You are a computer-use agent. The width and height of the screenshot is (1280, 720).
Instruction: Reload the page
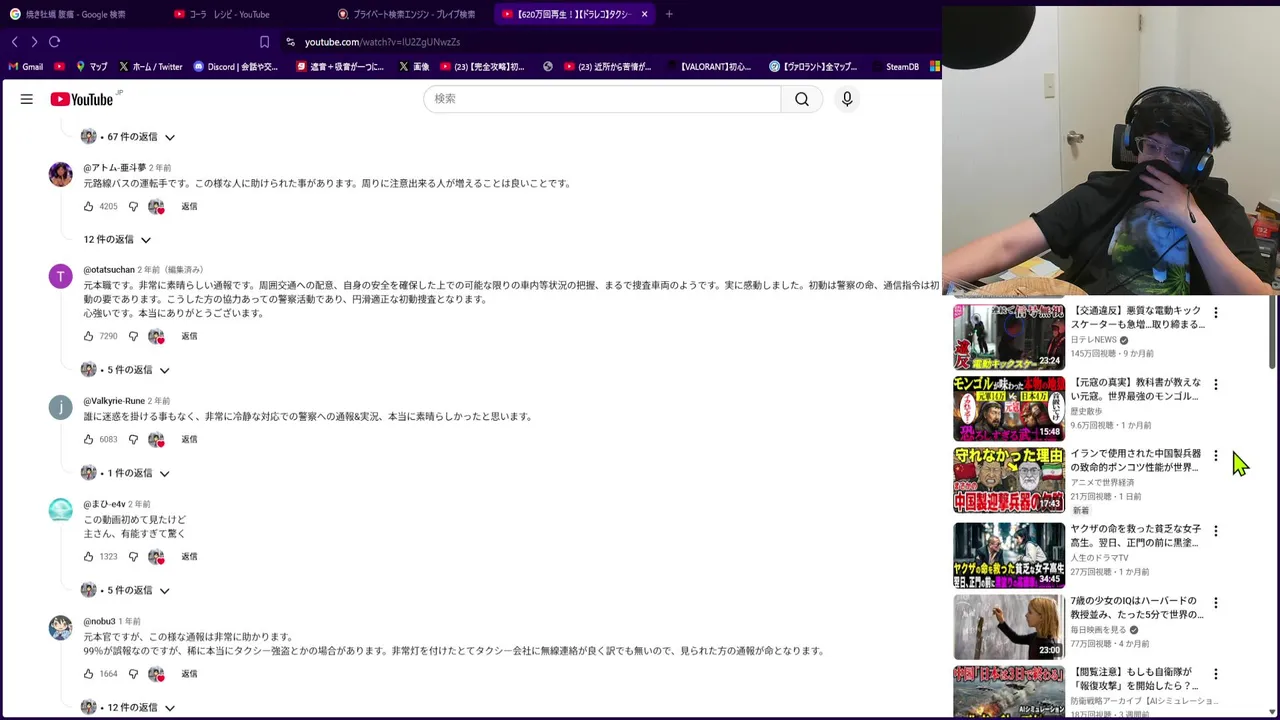[x=55, y=42]
